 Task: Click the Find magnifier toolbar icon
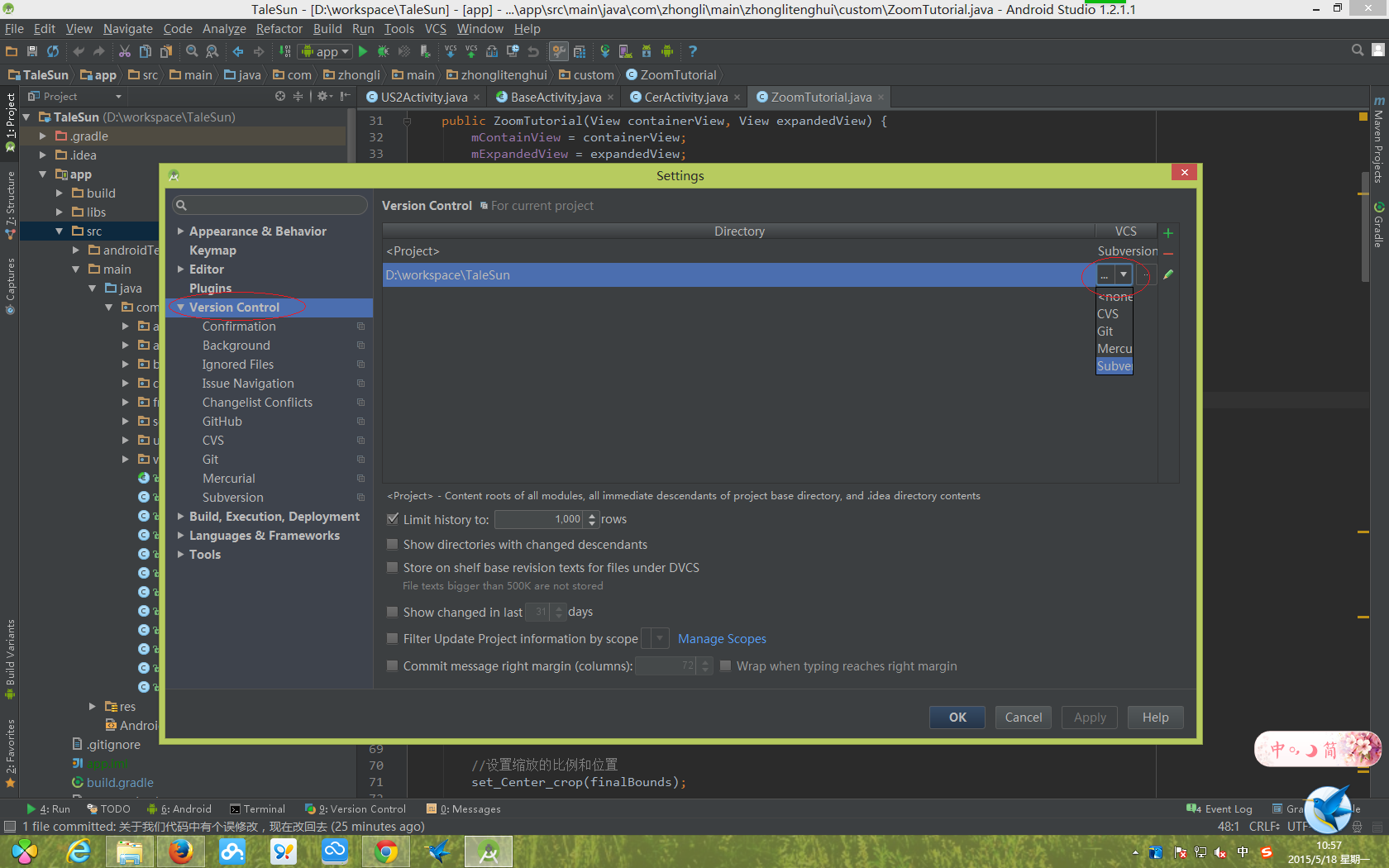click(192, 51)
